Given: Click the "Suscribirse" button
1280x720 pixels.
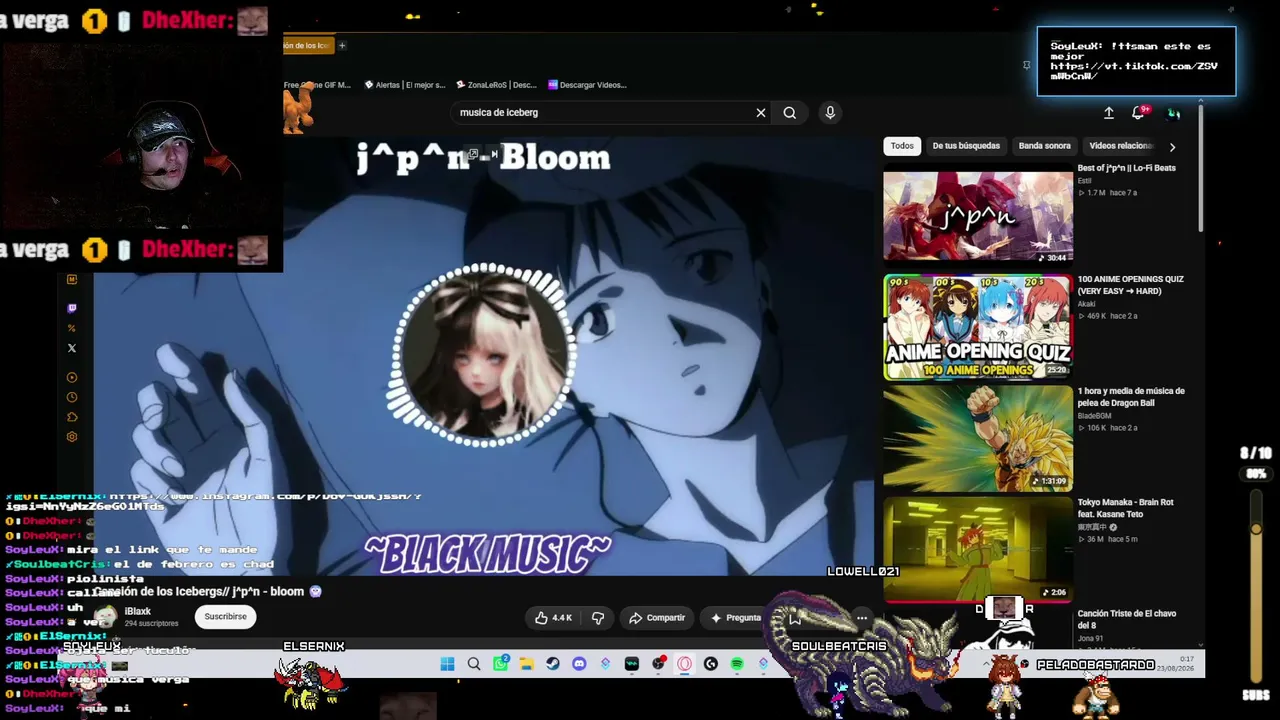Looking at the screenshot, I should 225,617.
